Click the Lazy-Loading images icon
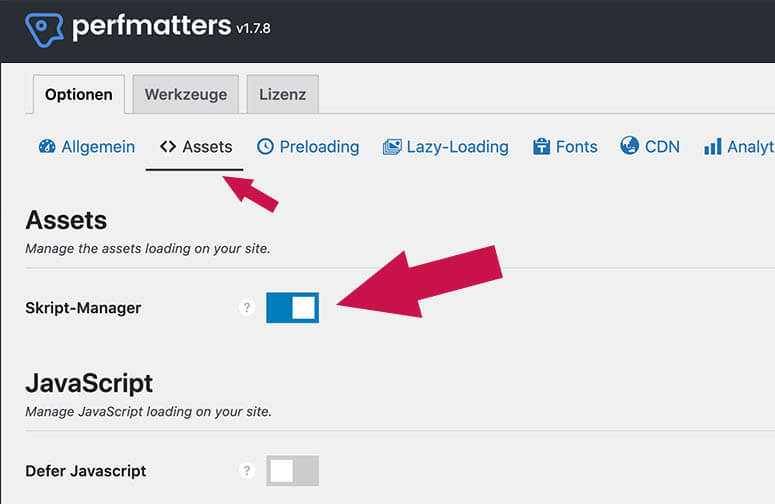 coord(392,147)
